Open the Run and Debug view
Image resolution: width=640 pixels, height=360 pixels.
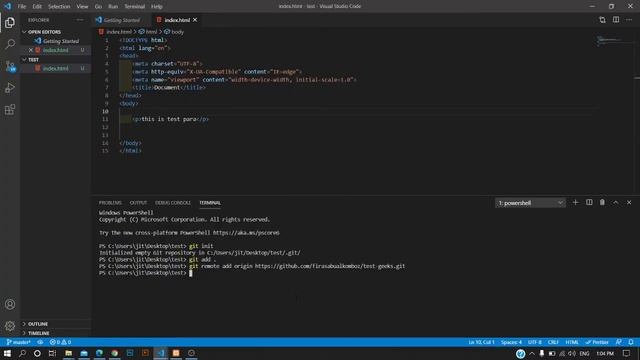coord(10,88)
